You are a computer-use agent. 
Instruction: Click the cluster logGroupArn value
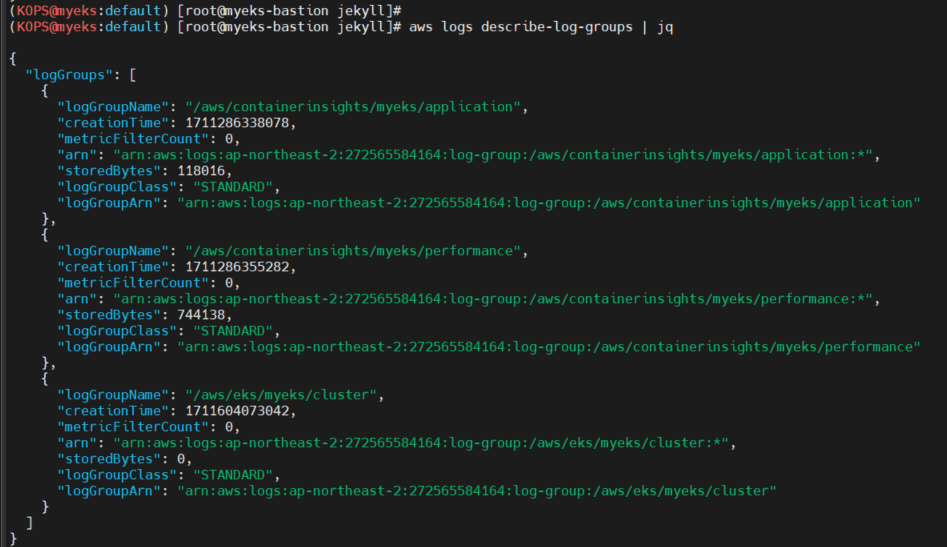pos(477,491)
